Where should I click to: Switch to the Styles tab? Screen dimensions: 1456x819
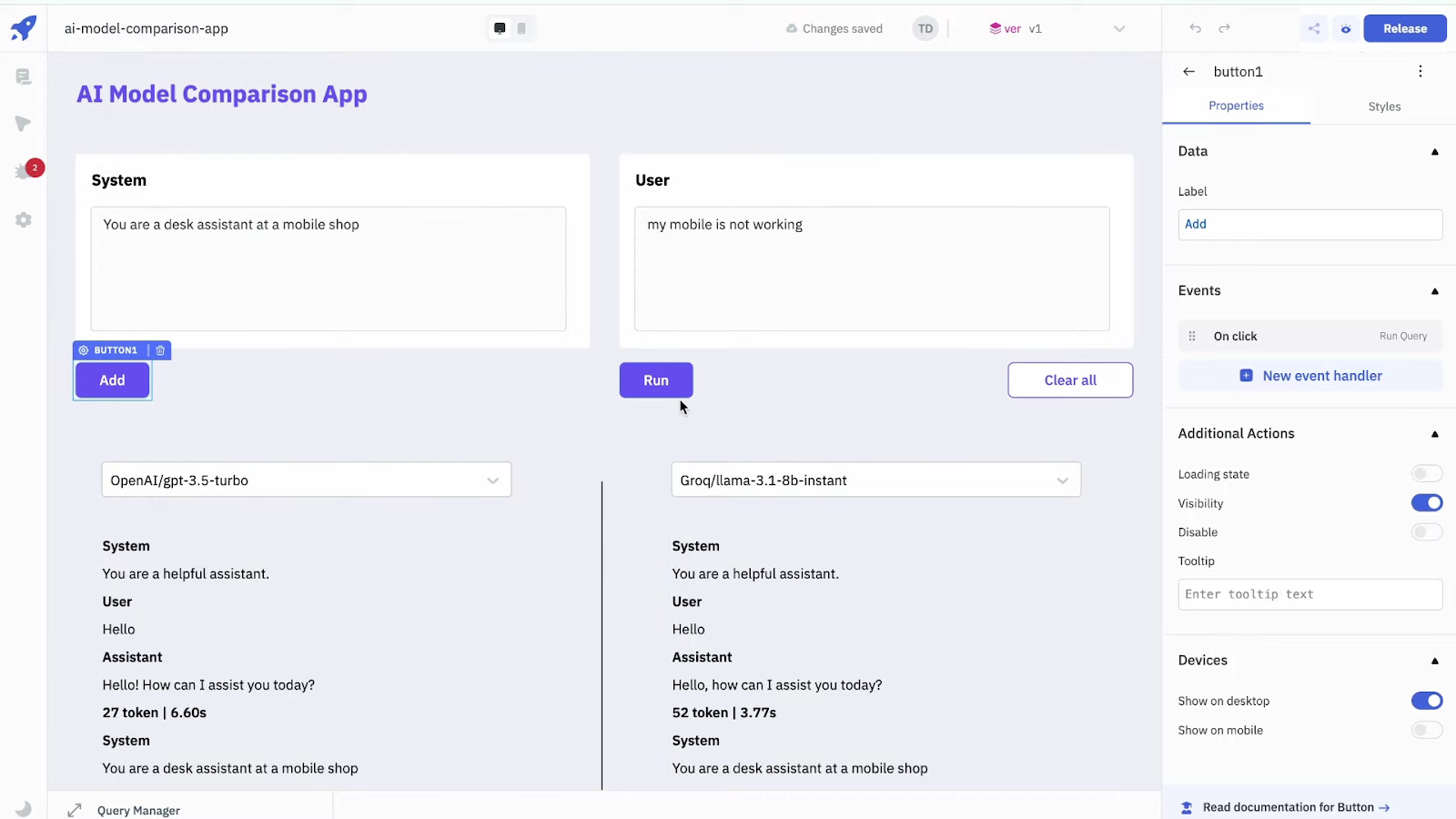pyautogui.click(x=1384, y=106)
